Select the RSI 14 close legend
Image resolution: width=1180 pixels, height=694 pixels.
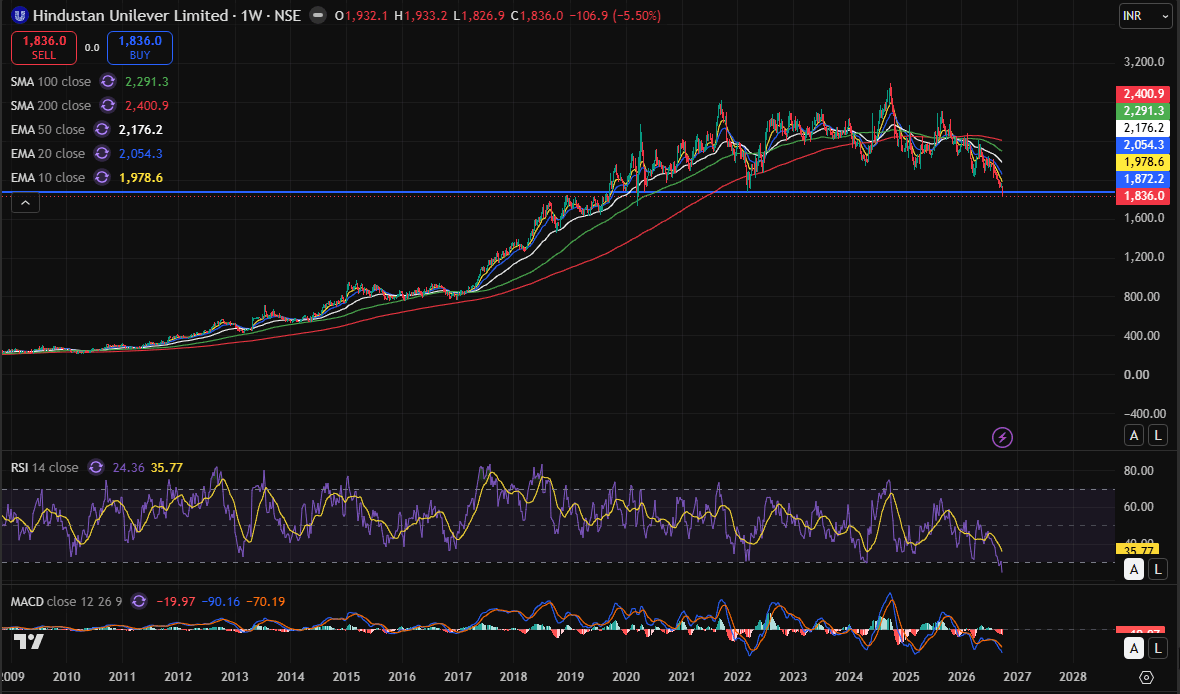[x=44, y=467]
